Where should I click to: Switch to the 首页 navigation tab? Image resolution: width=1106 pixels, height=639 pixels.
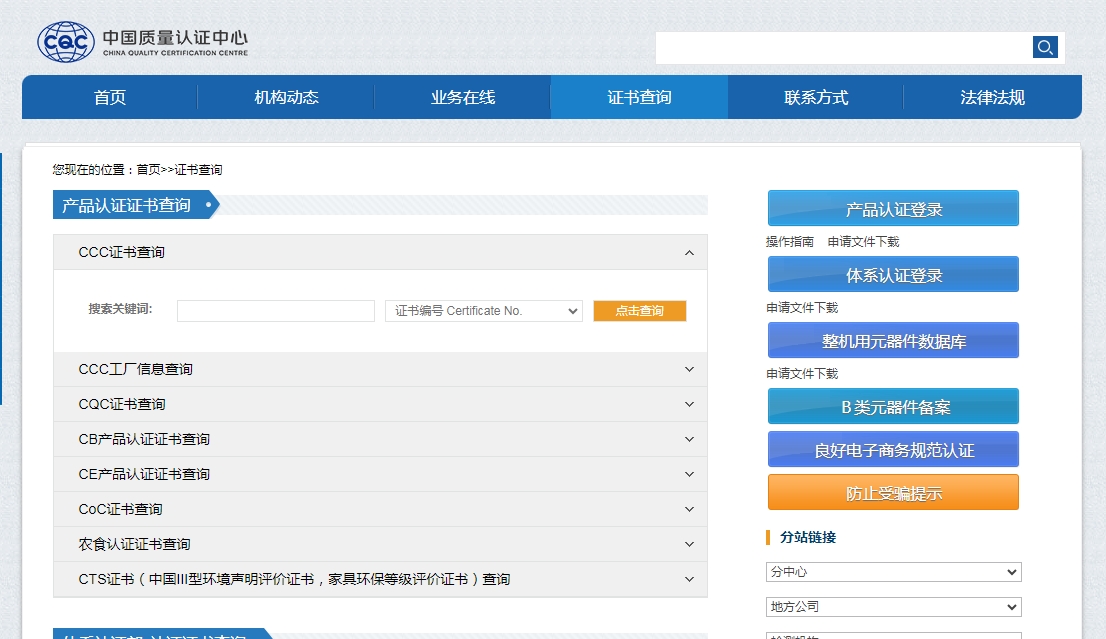click(108, 98)
